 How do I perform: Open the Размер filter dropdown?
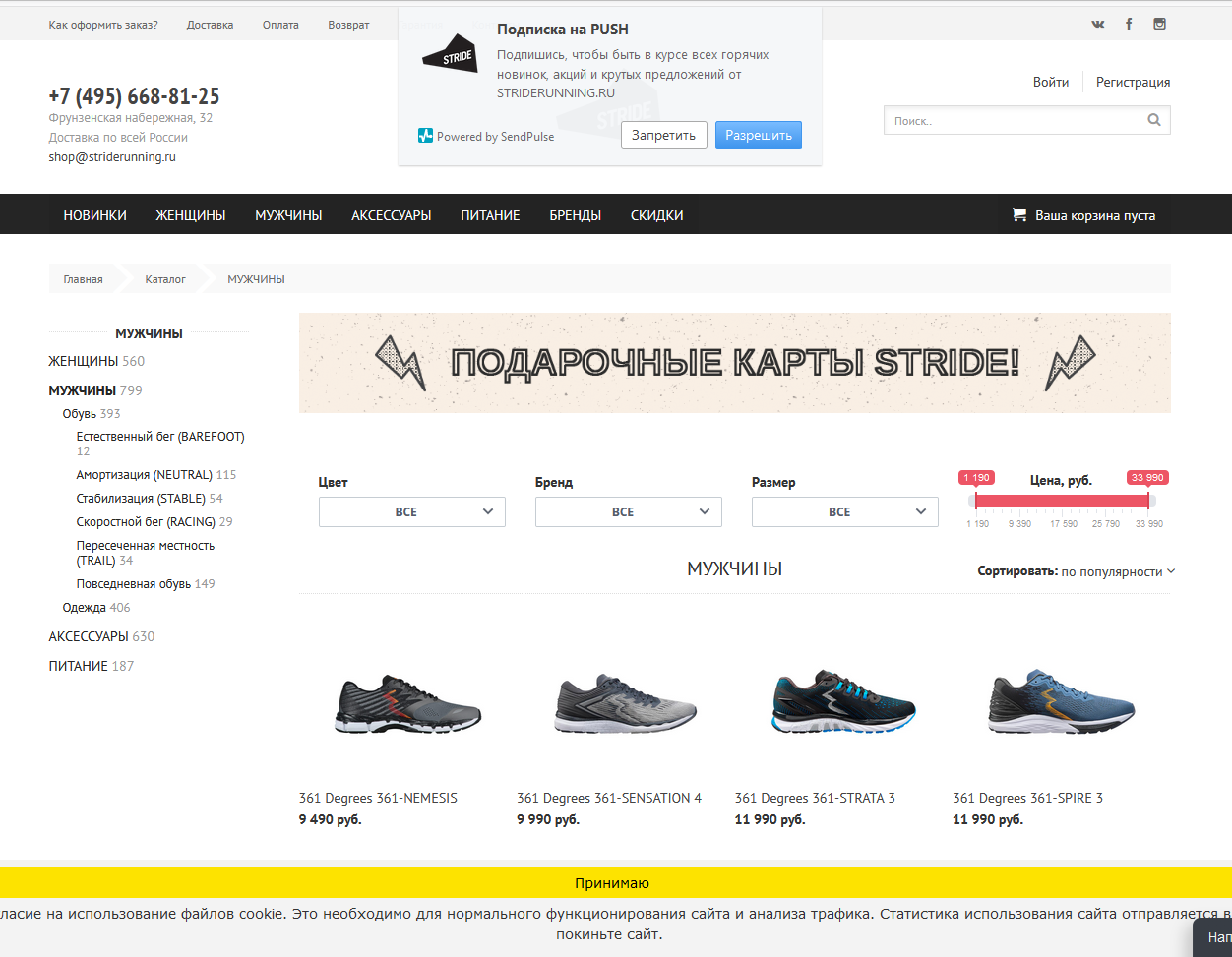[845, 511]
